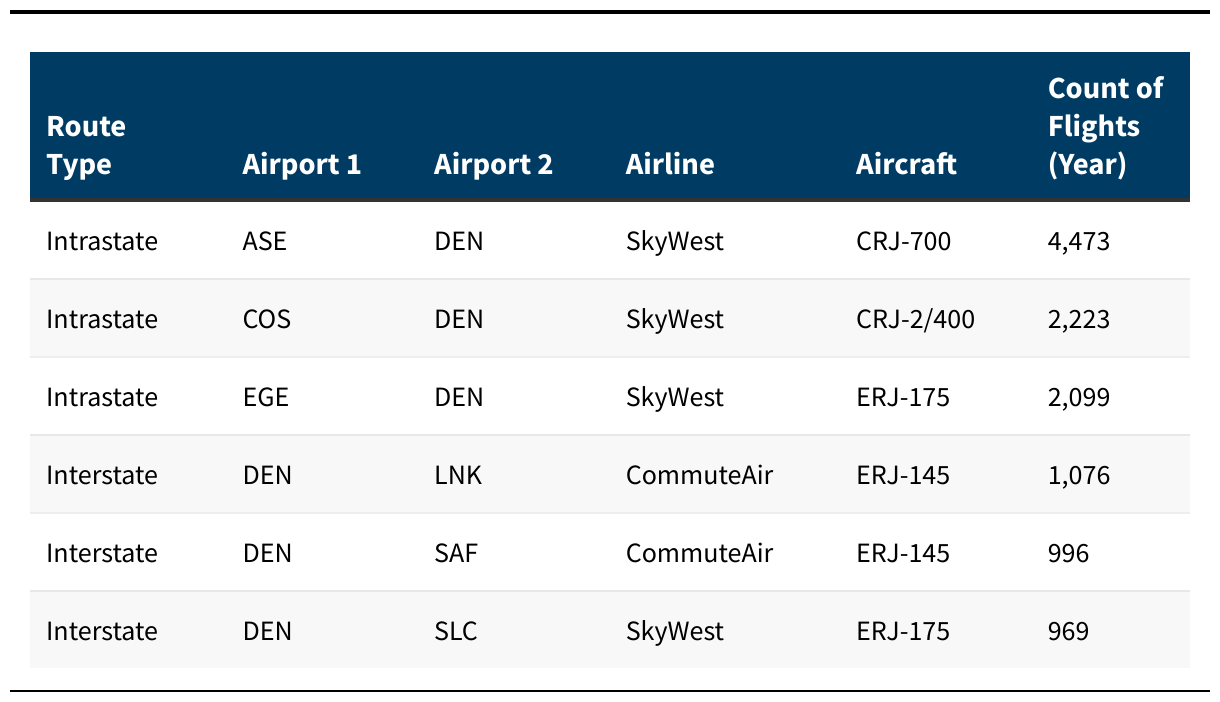The width and height of the screenshot is (1220, 702).
Task: Select the CRJ-2/400 aircraft cell
Action: click(915, 319)
